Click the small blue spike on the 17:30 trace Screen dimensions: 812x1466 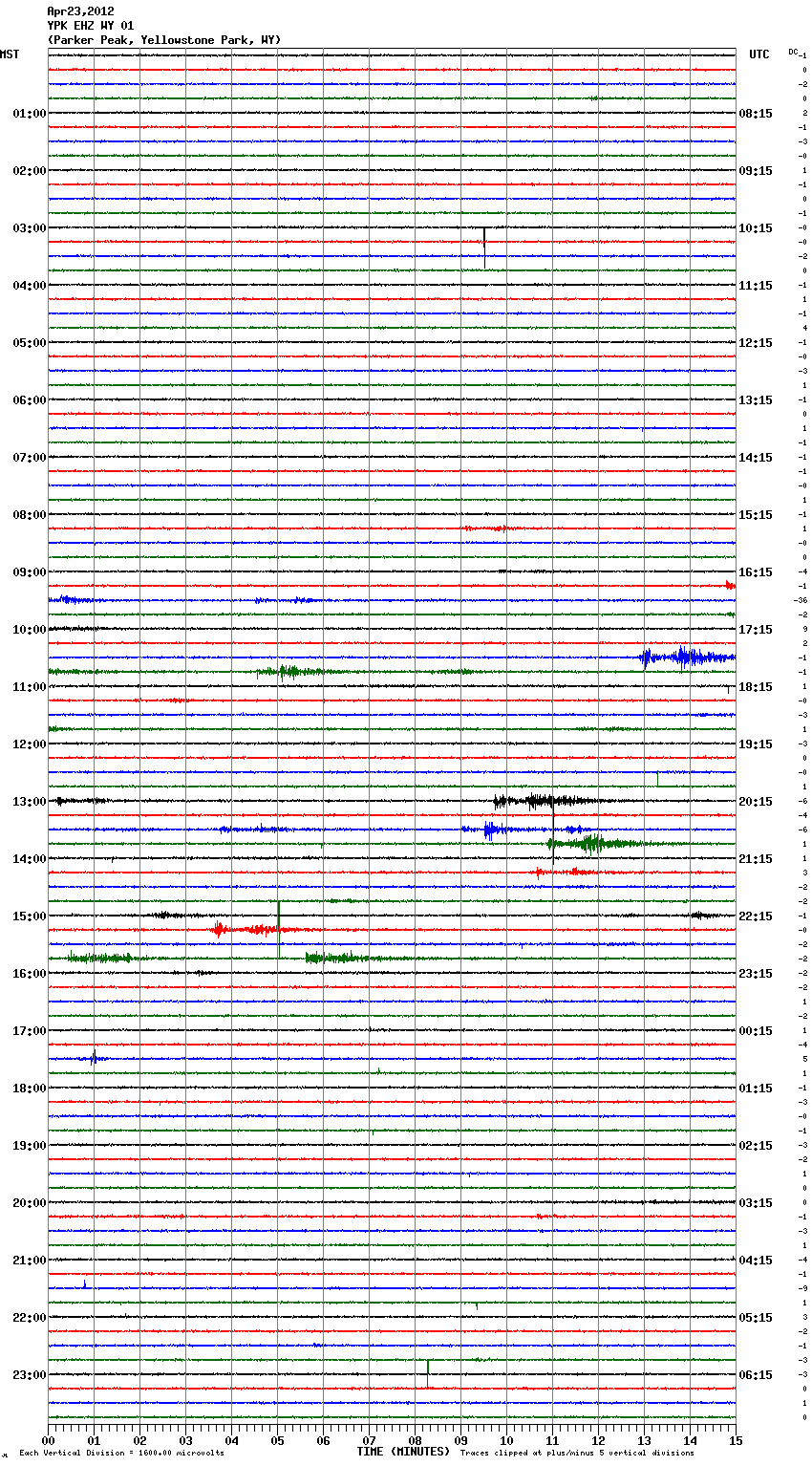[94, 1057]
